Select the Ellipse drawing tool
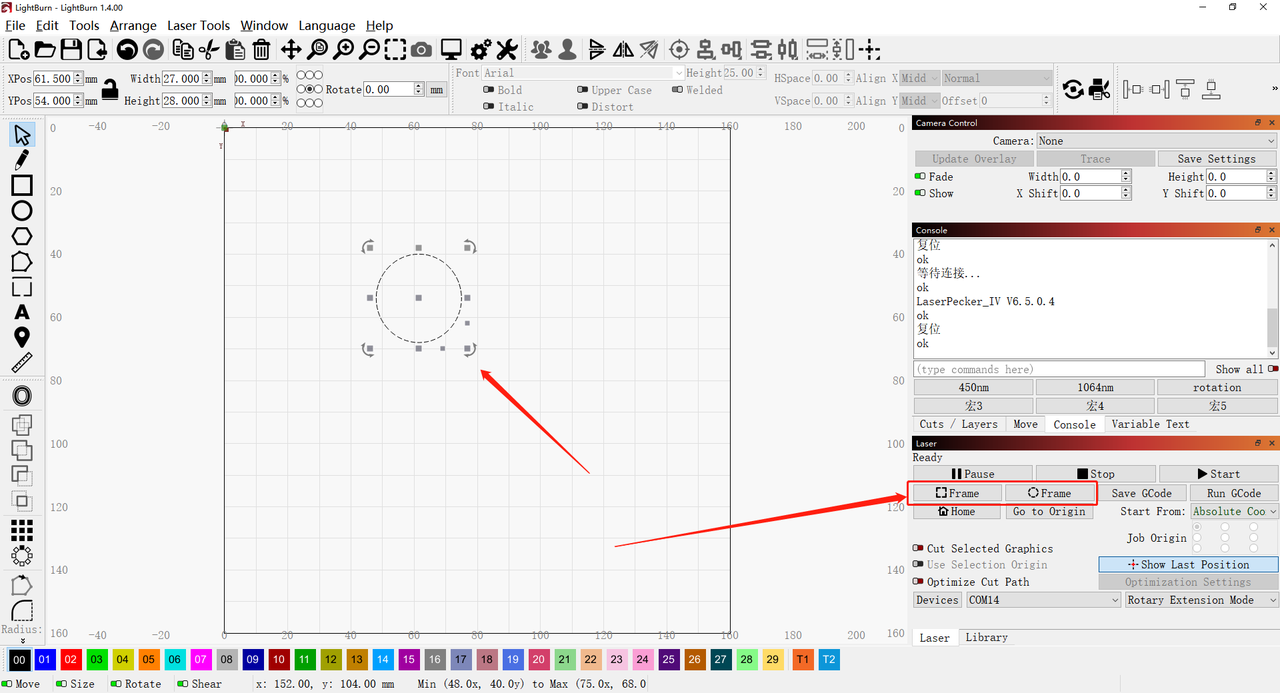1280x693 pixels. point(21,211)
